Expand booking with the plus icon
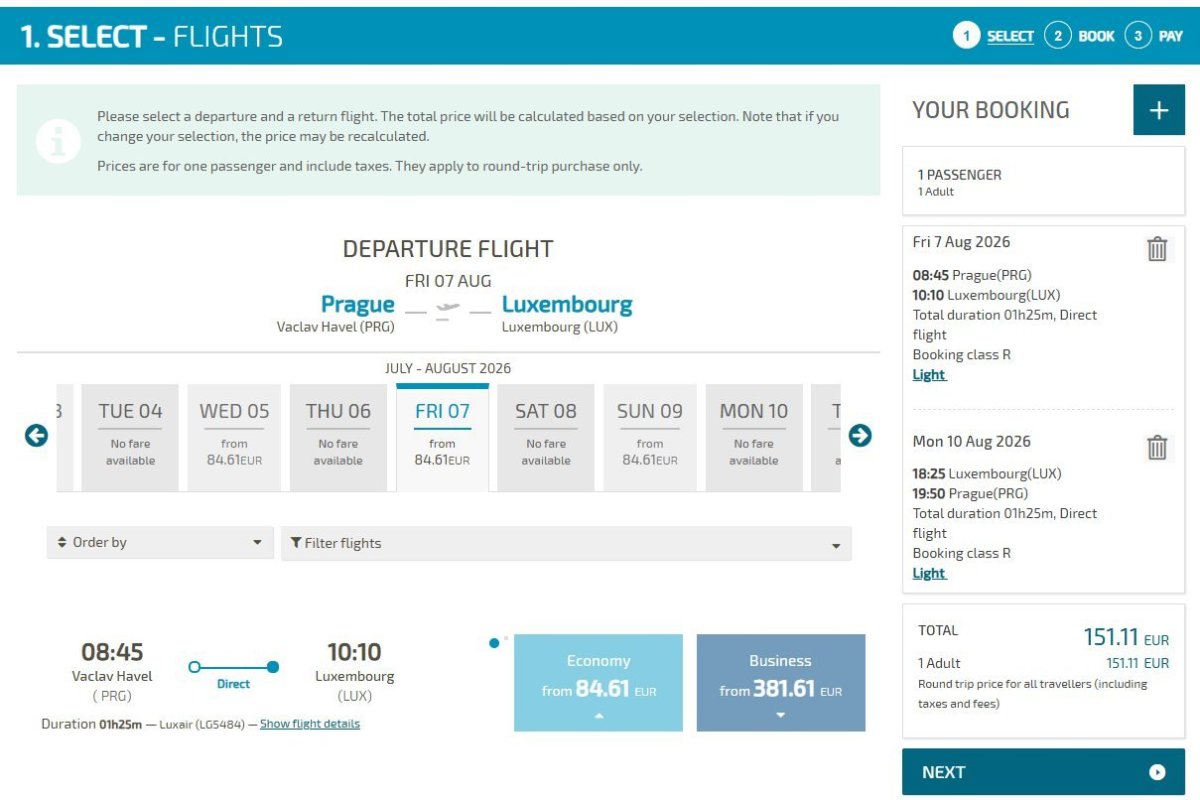 1158,110
